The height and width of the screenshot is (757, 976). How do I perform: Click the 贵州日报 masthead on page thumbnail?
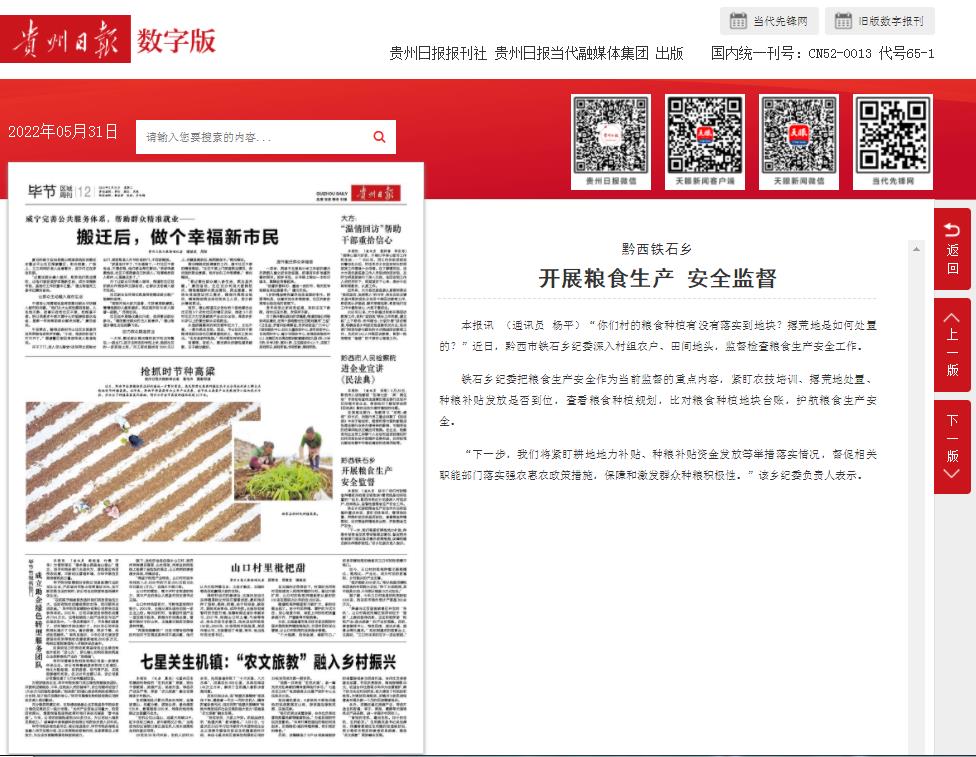point(375,193)
